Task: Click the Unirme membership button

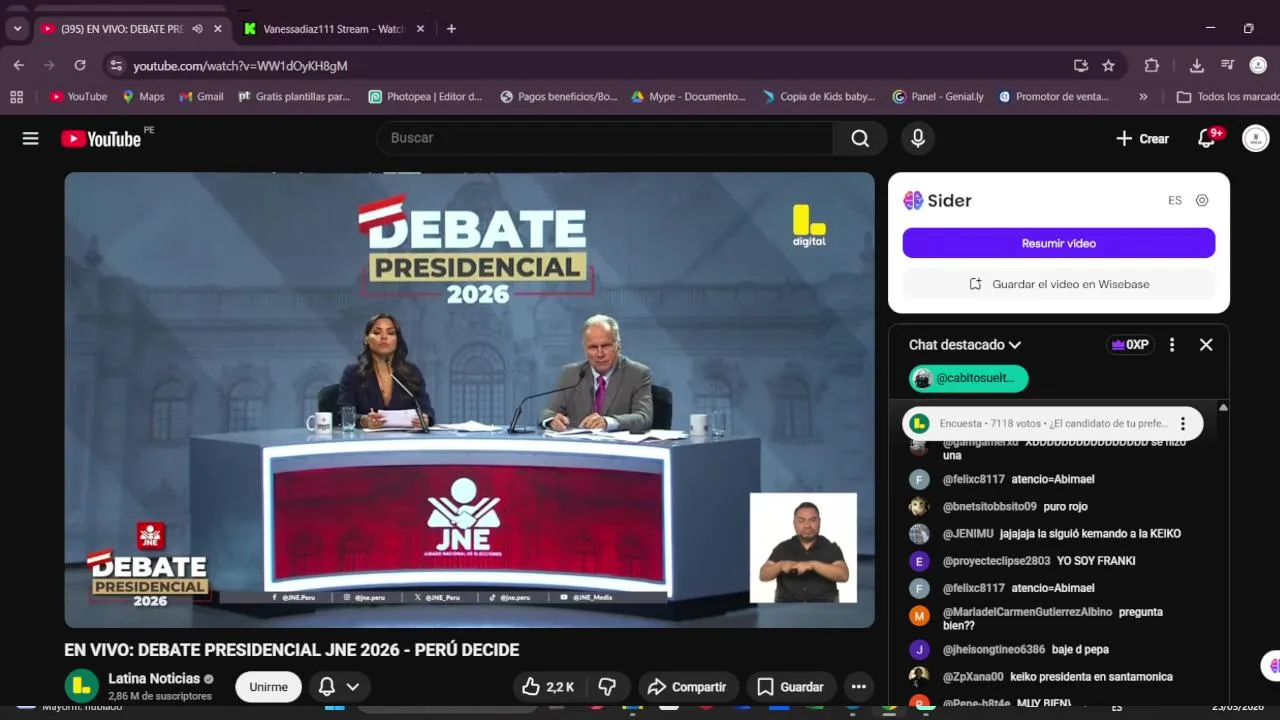Action: (x=268, y=687)
